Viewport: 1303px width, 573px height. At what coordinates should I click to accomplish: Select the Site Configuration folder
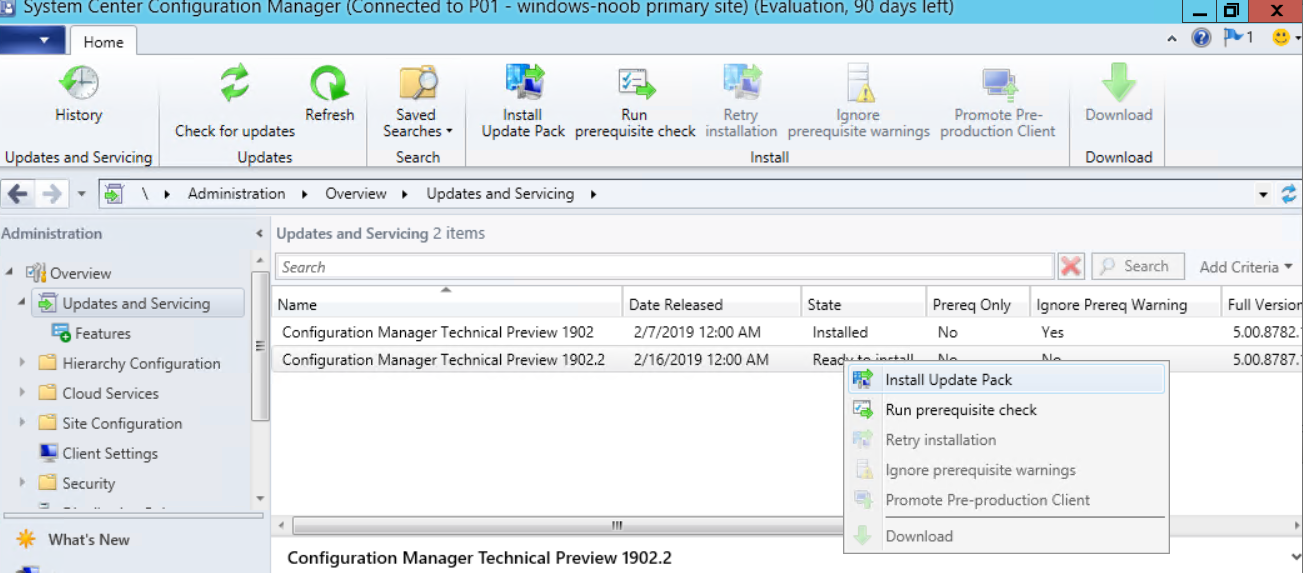click(122, 423)
